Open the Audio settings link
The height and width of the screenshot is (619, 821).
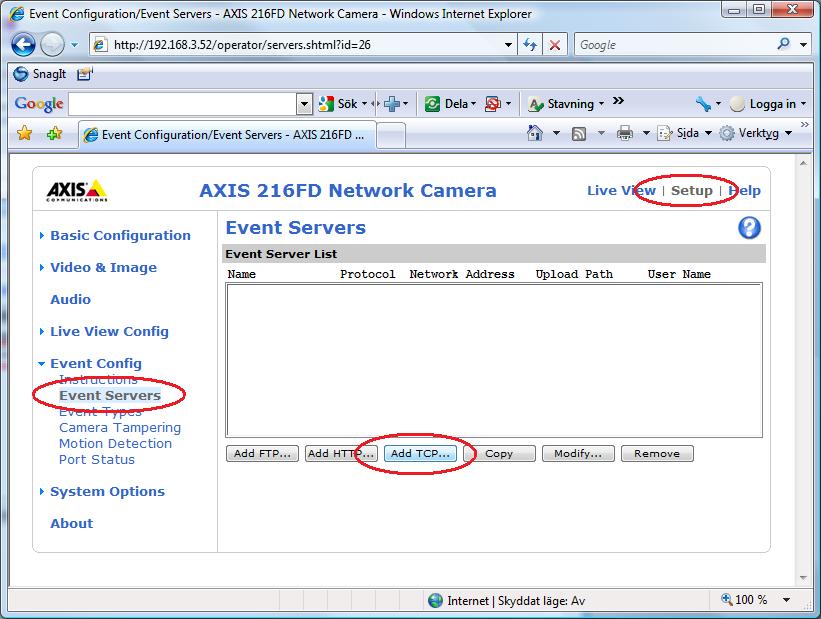(71, 300)
